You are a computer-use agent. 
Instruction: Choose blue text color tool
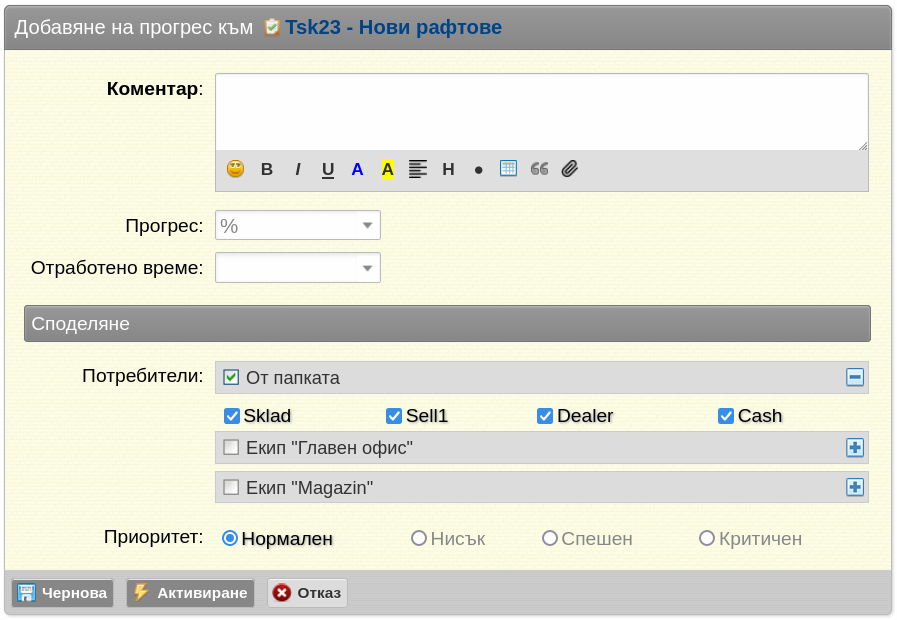358,169
